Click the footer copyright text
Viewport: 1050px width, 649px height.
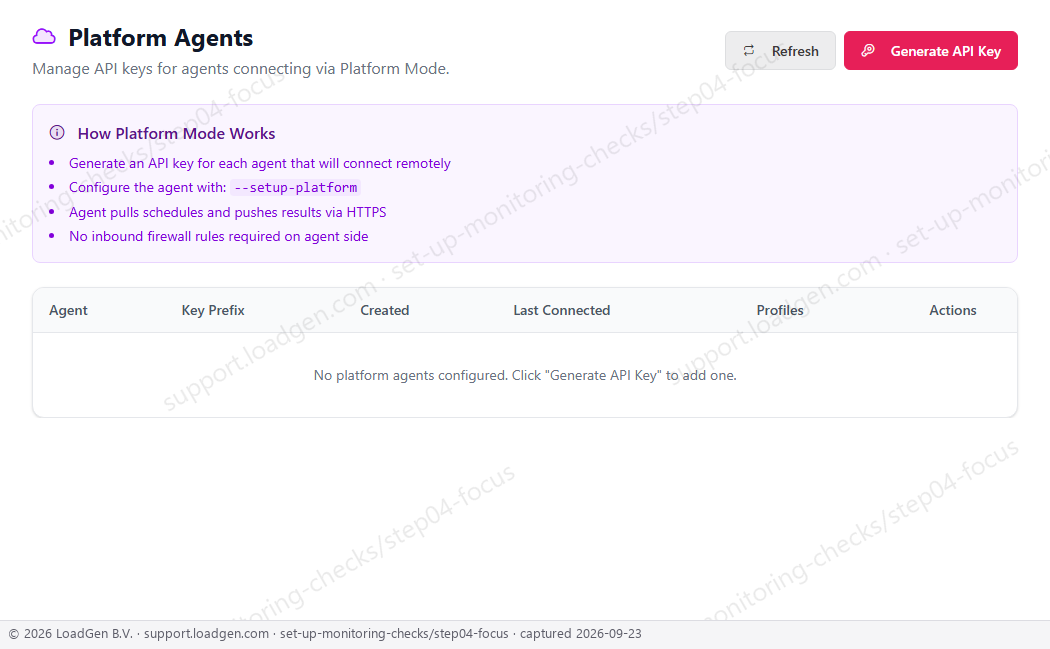pos(325,634)
